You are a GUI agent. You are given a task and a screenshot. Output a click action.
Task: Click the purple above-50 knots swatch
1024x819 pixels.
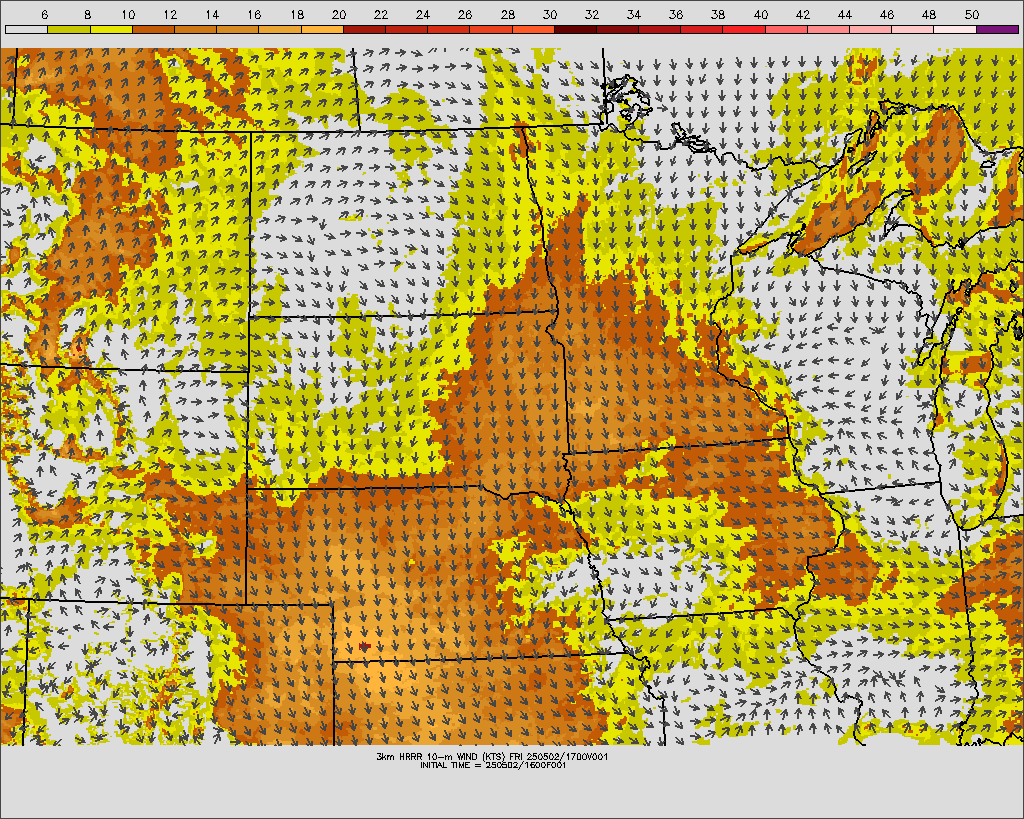997,29
